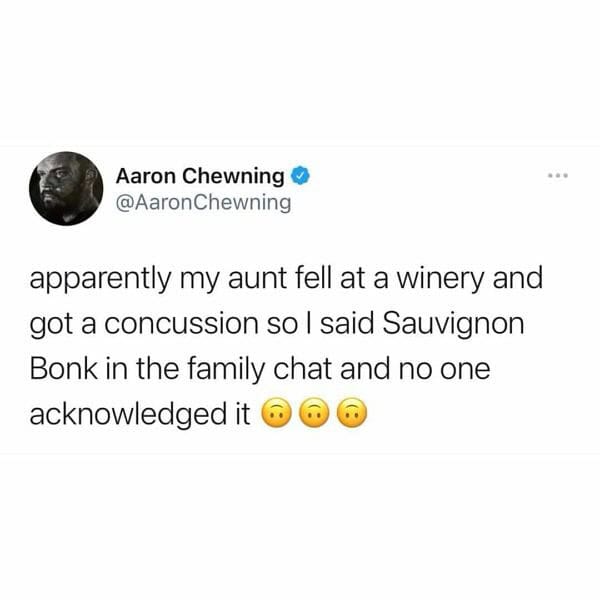Open Aaron Chewning's profile picture

66,189
